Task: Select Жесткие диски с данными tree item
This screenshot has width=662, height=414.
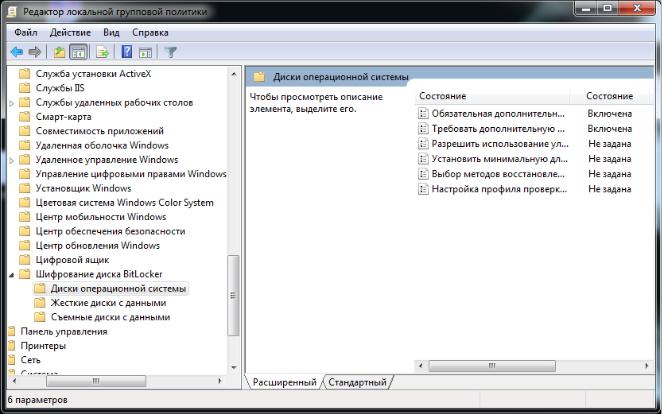Action: (109, 303)
